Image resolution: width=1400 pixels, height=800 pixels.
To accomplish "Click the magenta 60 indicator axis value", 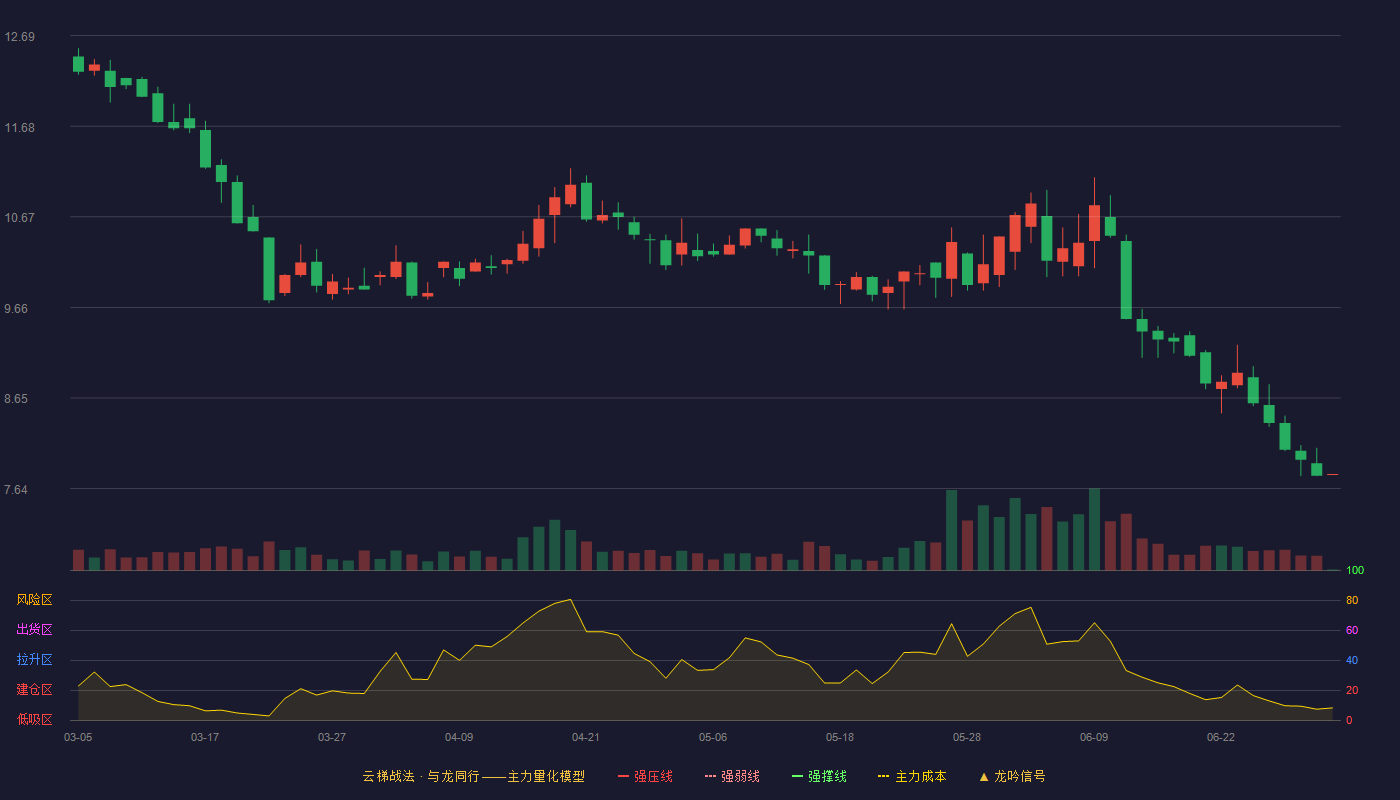I will 1352,630.
